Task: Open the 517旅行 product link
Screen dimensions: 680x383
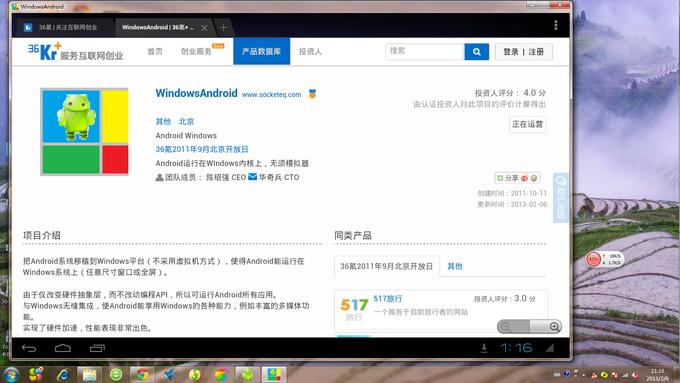Action: (x=388, y=298)
